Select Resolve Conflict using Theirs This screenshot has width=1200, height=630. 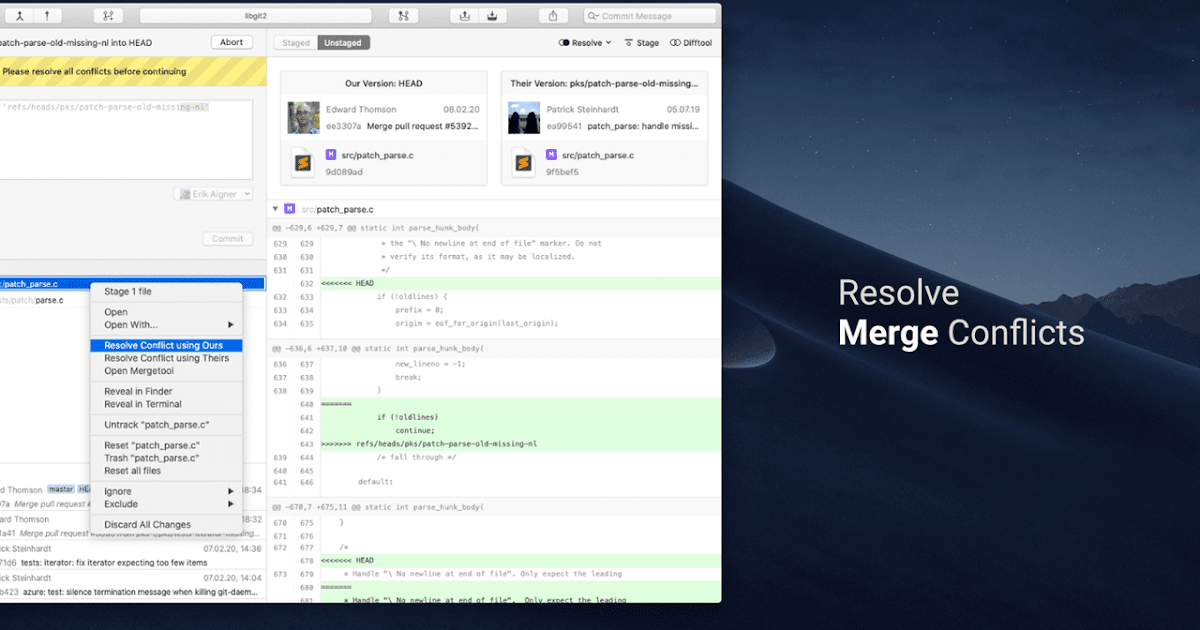click(x=166, y=358)
